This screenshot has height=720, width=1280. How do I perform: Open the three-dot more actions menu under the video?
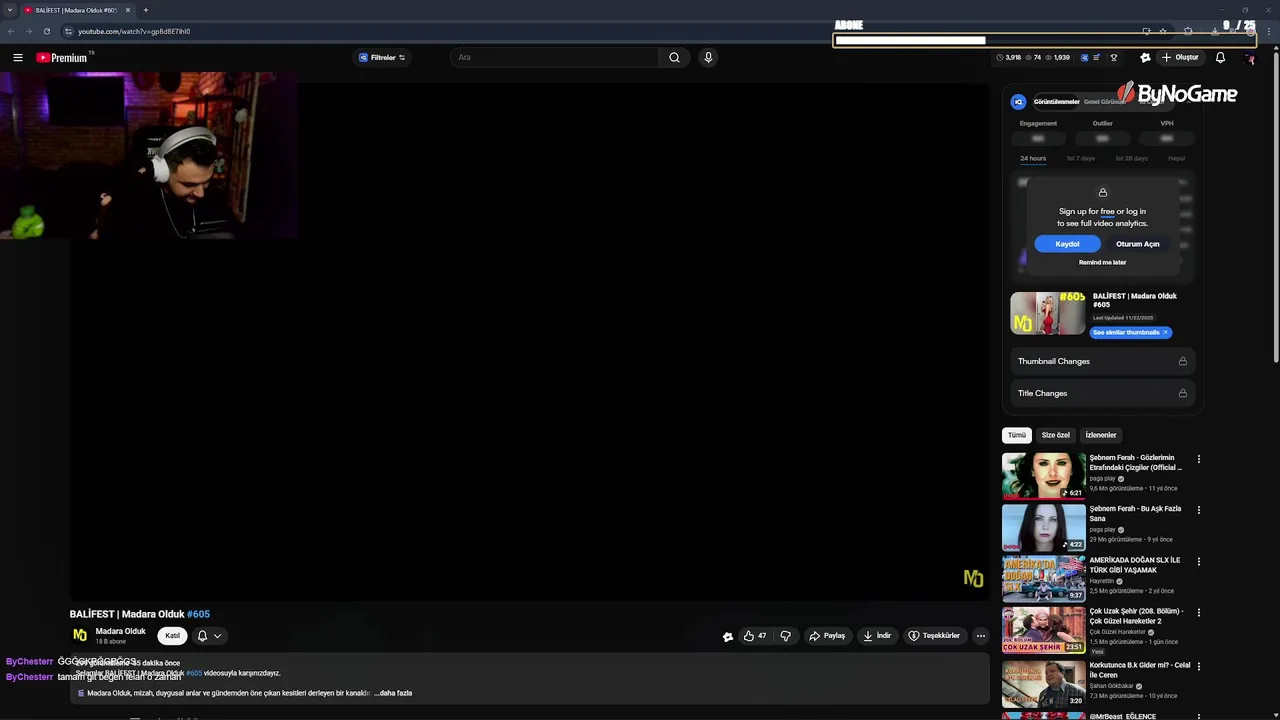click(x=980, y=636)
